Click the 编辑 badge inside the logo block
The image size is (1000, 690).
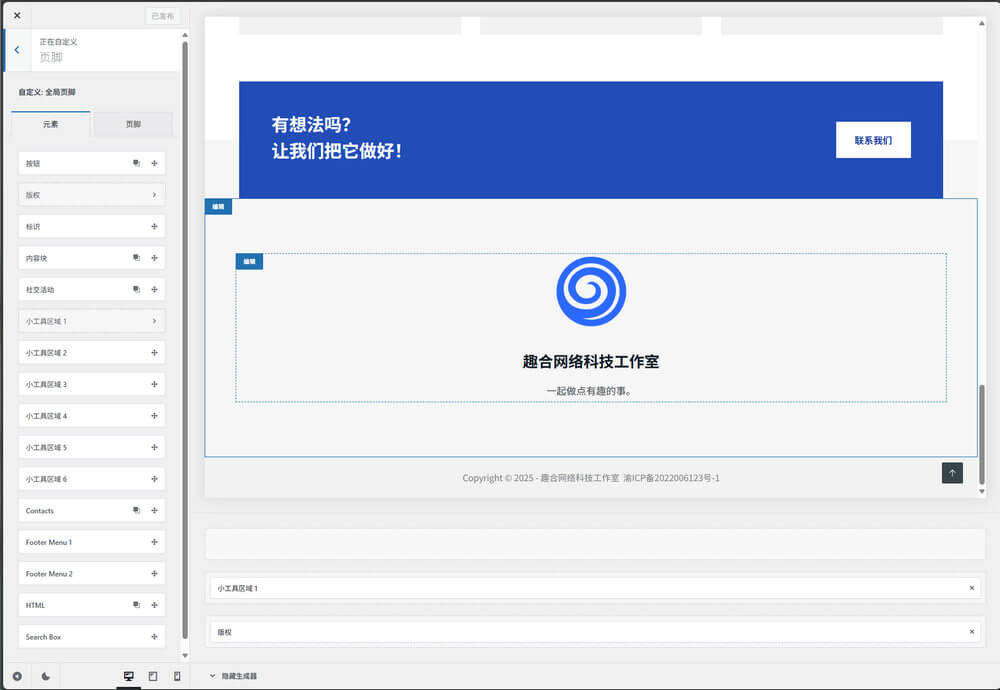pyautogui.click(x=247, y=261)
